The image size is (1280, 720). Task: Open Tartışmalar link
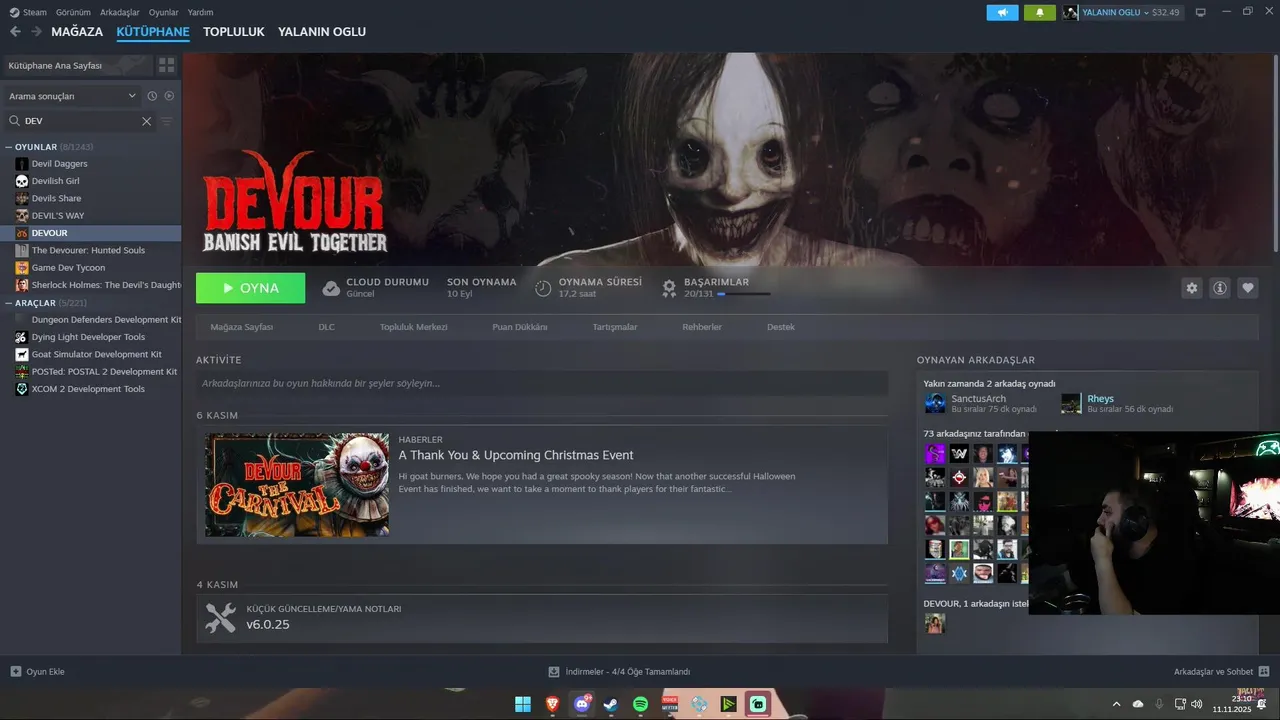point(615,327)
